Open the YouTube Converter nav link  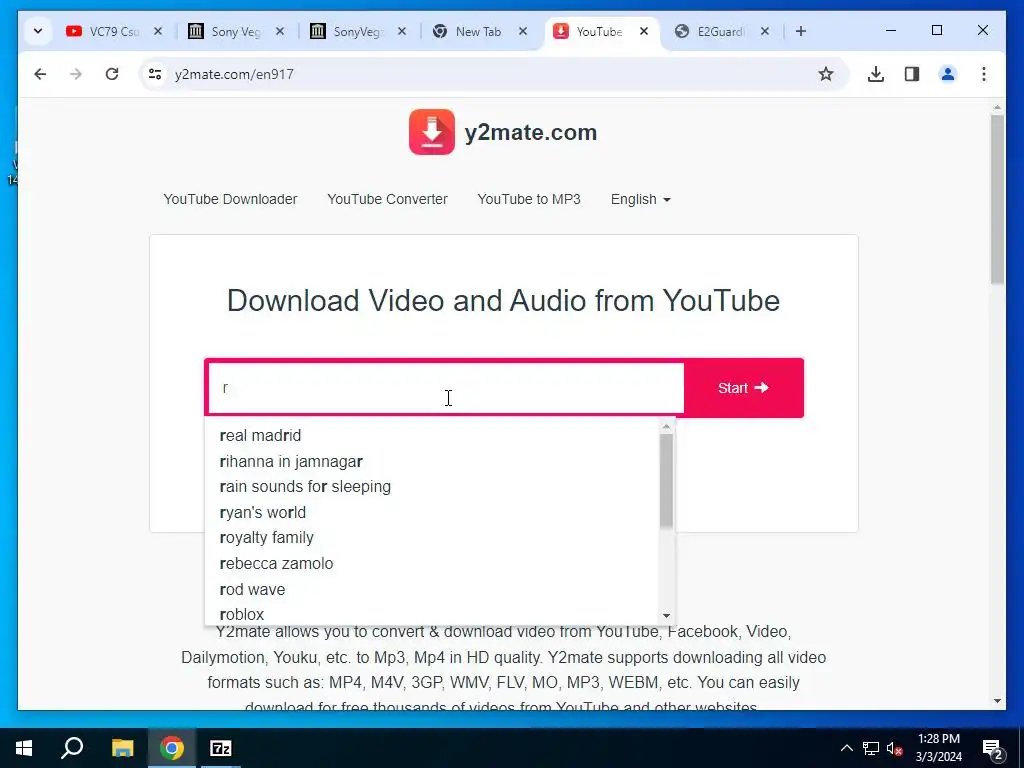tap(387, 199)
